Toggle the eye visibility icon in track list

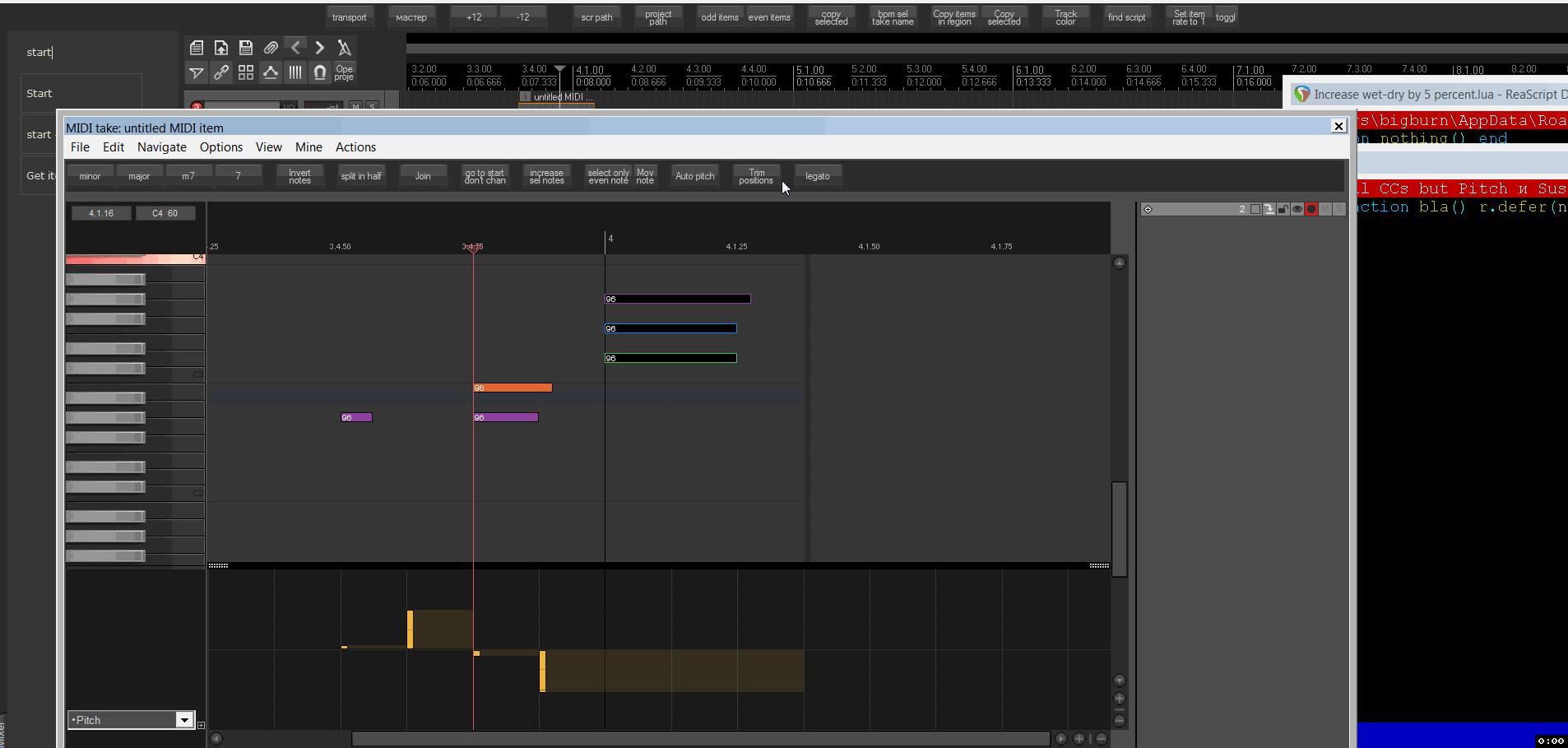tap(1297, 209)
